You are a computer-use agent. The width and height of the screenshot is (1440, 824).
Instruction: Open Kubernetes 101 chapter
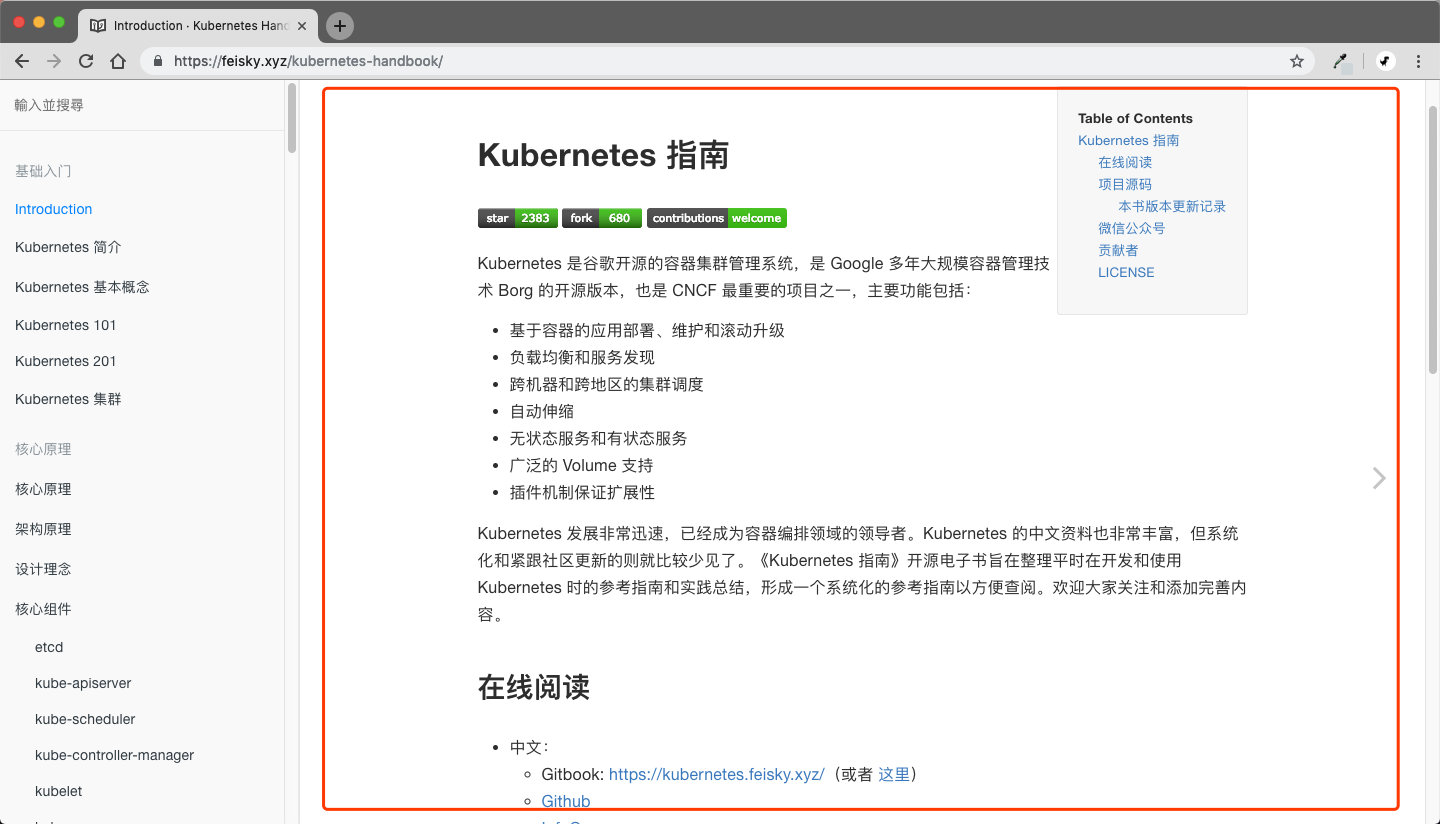point(66,325)
